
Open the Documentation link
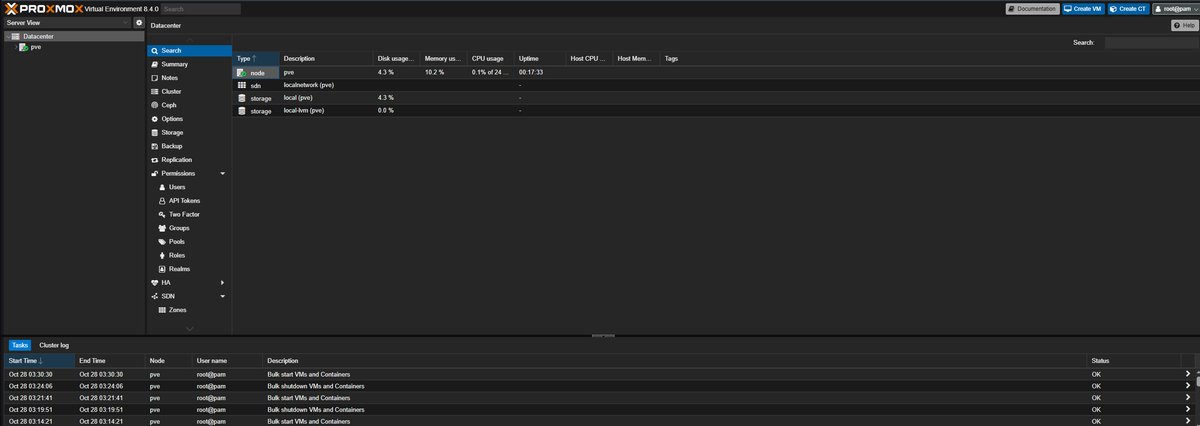tap(1032, 8)
